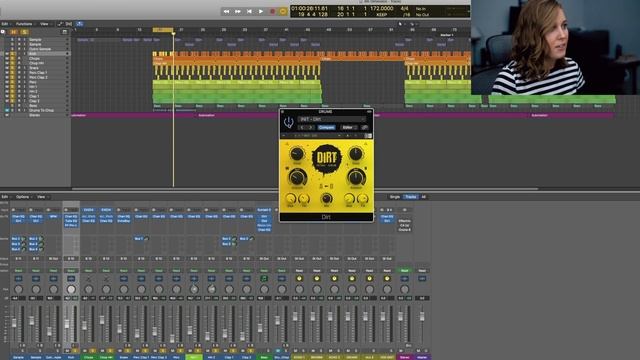Switch mixer to All view
Viewport: 640px width, 360px height.
click(x=424, y=197)
